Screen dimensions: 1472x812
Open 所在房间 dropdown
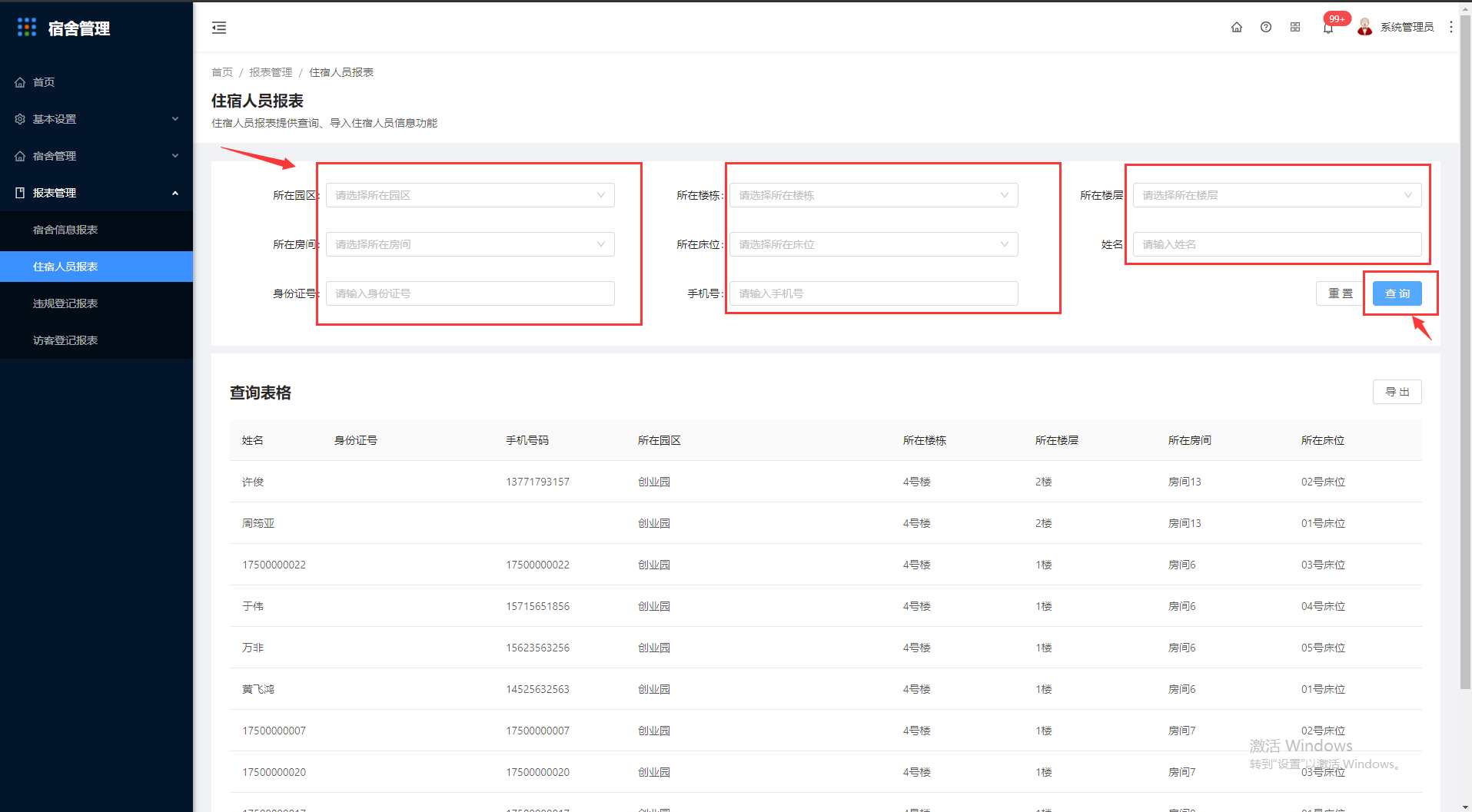tap(470, 244)
